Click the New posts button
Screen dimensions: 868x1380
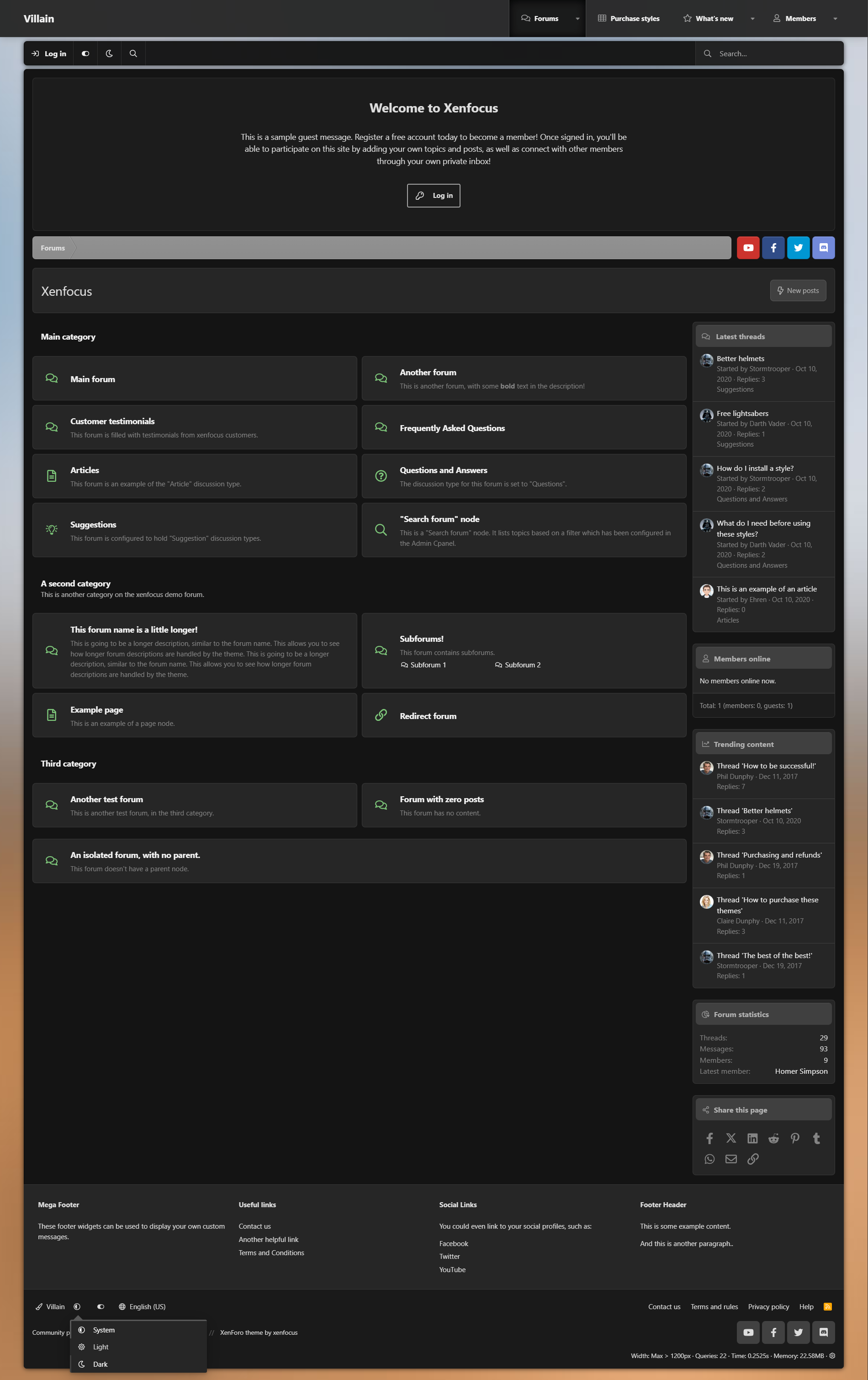(798, 291)
